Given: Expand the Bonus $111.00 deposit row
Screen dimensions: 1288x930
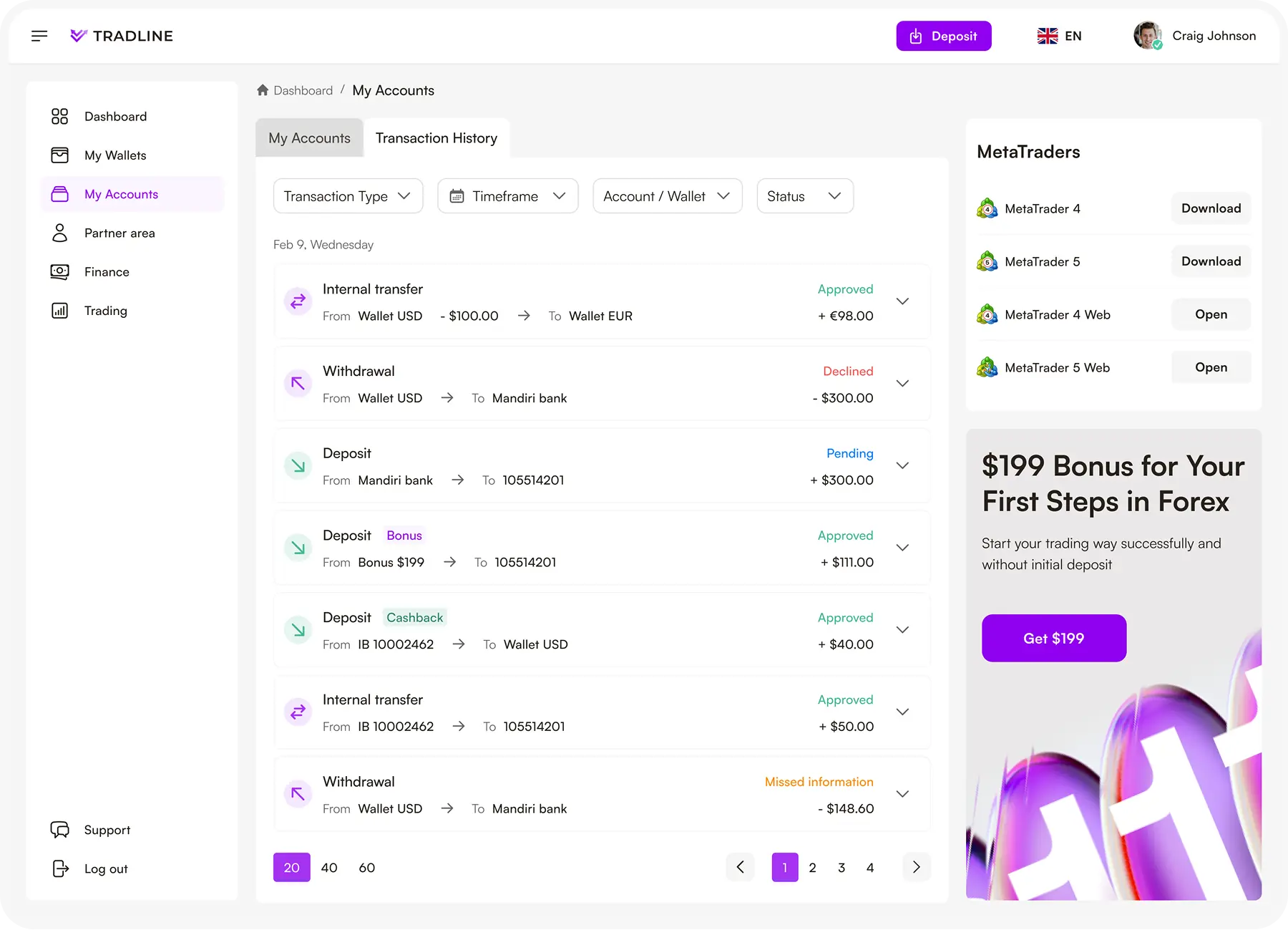Looking at the screenshot, I should pyautogui.click(x=903, y=548).
